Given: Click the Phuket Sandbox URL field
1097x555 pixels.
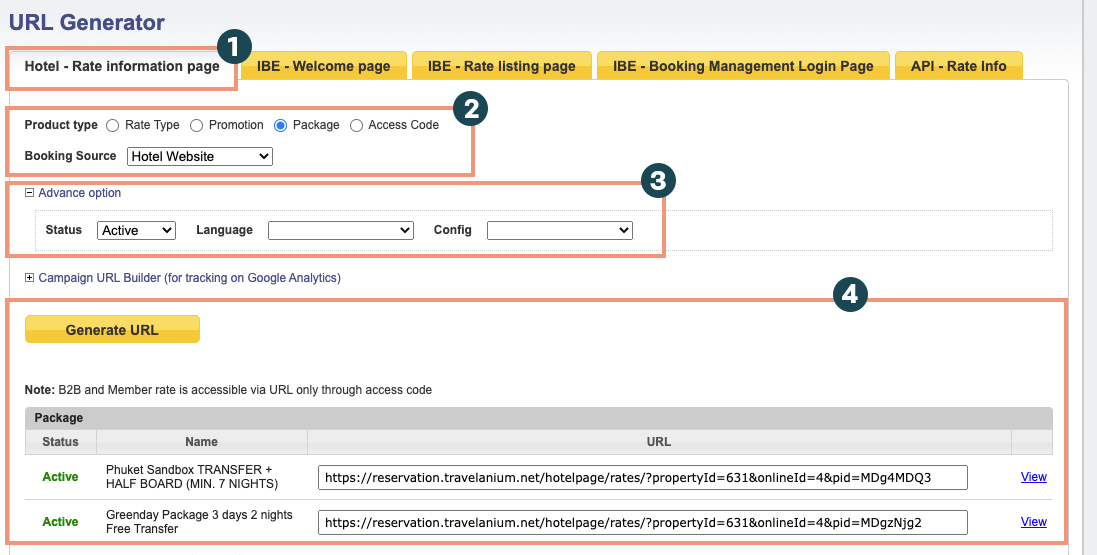Looking at the screenshot, I should (x=643, y=477).
